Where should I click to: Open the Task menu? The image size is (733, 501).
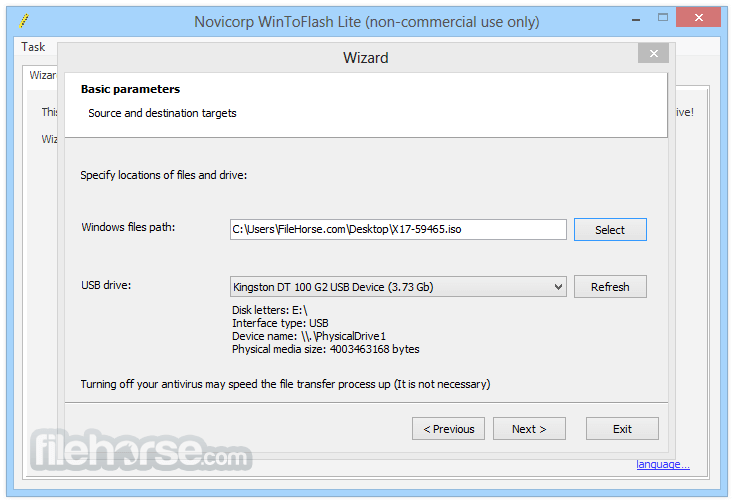33,47
